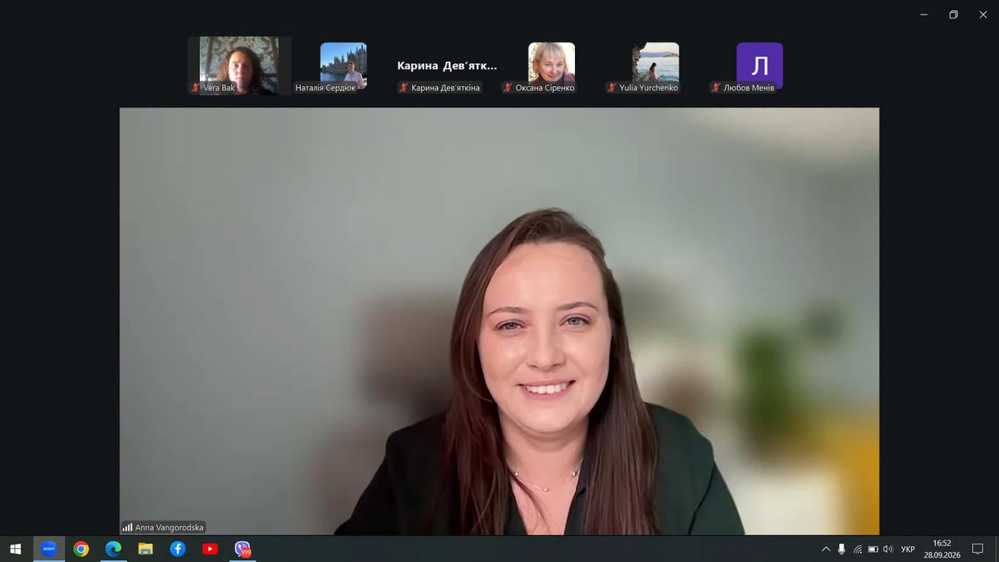
Task: Click the battery status tray icon
Action: 873,549
